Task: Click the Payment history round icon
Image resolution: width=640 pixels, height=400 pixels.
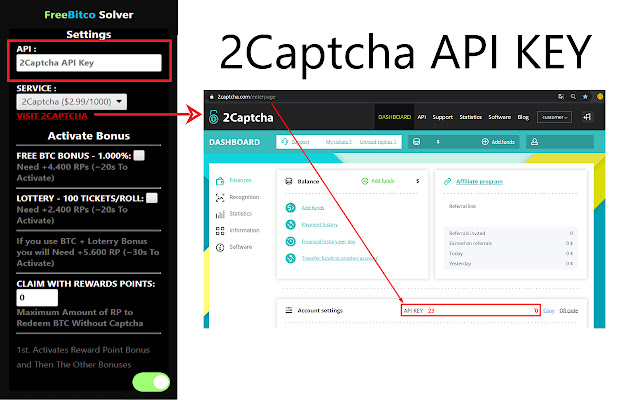Action: [x=290, y=224]
